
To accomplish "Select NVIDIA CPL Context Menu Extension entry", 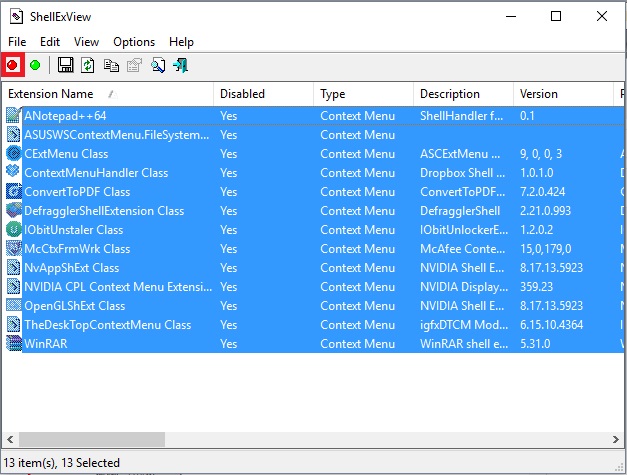I will tap(118, 287).
